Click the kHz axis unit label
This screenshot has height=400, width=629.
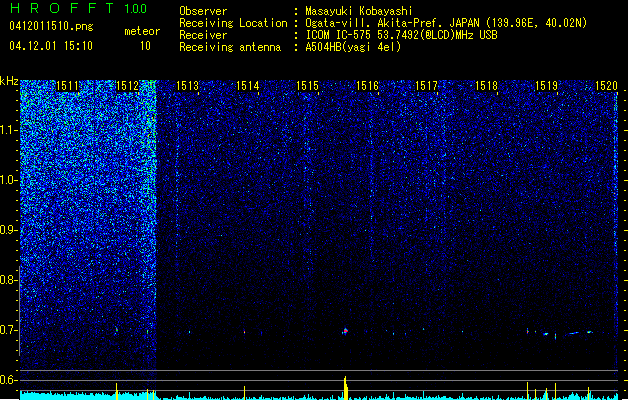(9, 81)
